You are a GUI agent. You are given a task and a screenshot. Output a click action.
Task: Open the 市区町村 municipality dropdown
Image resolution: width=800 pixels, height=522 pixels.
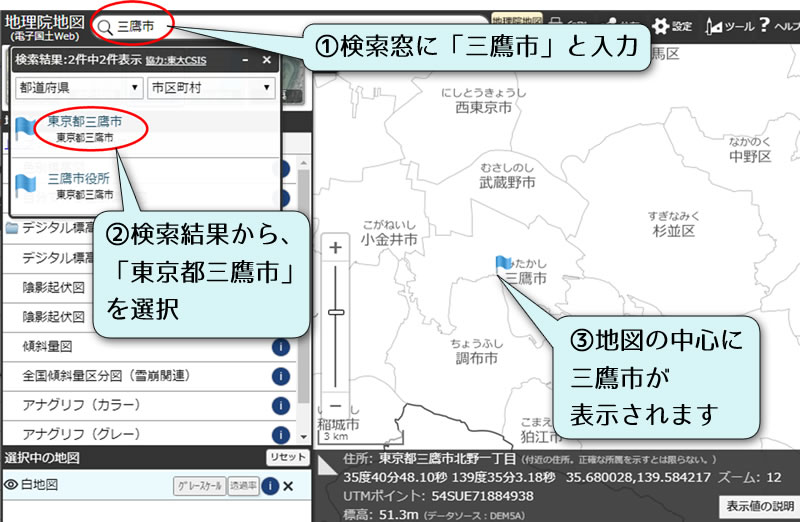click(x=211, y=88)
